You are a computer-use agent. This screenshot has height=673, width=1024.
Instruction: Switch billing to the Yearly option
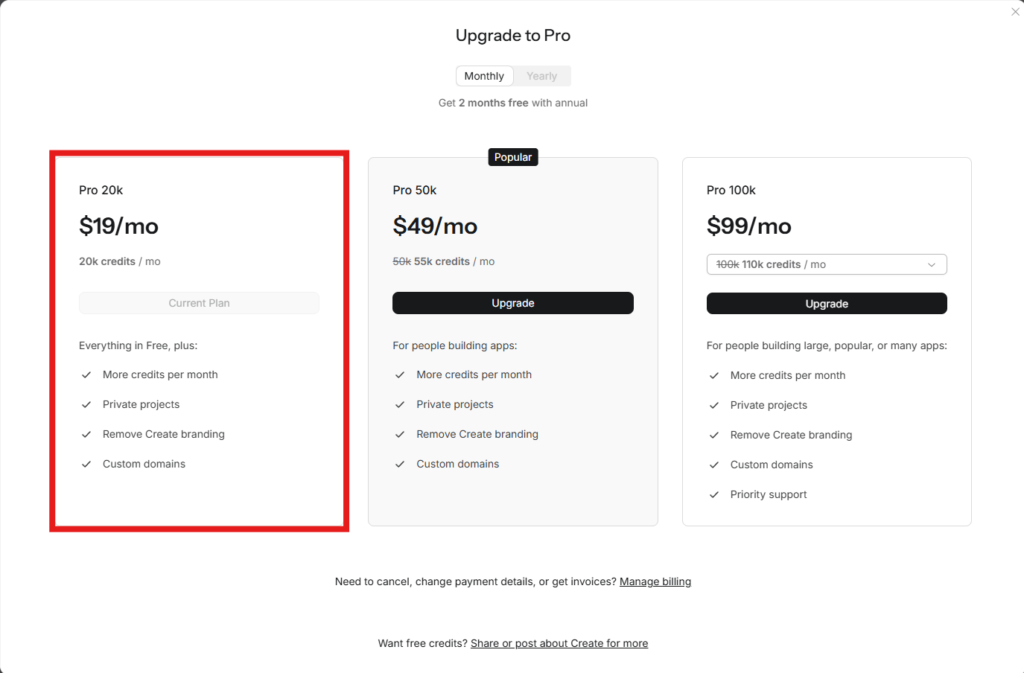541,76
